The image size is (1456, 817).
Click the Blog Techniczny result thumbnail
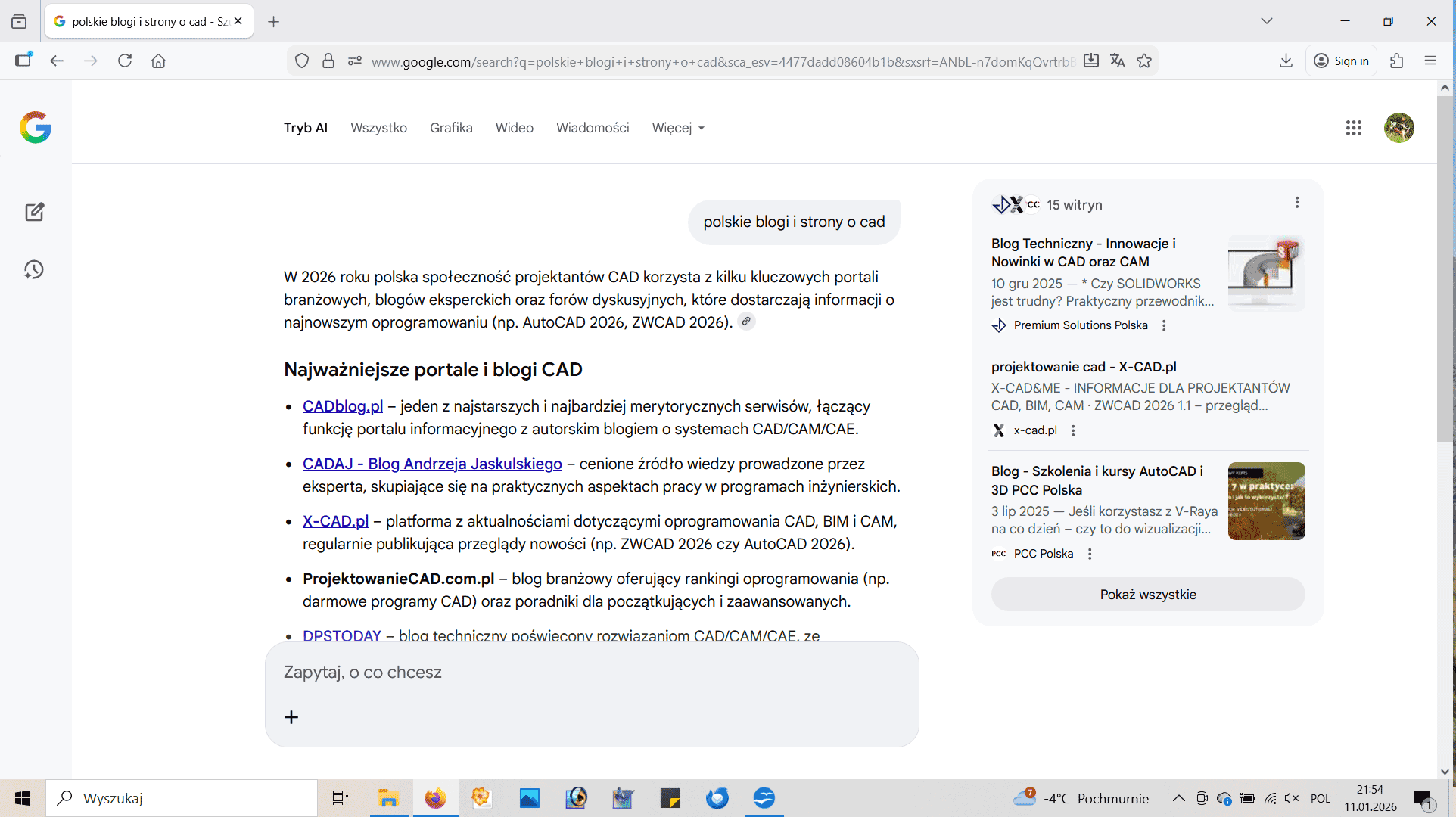click(1267, 273)
